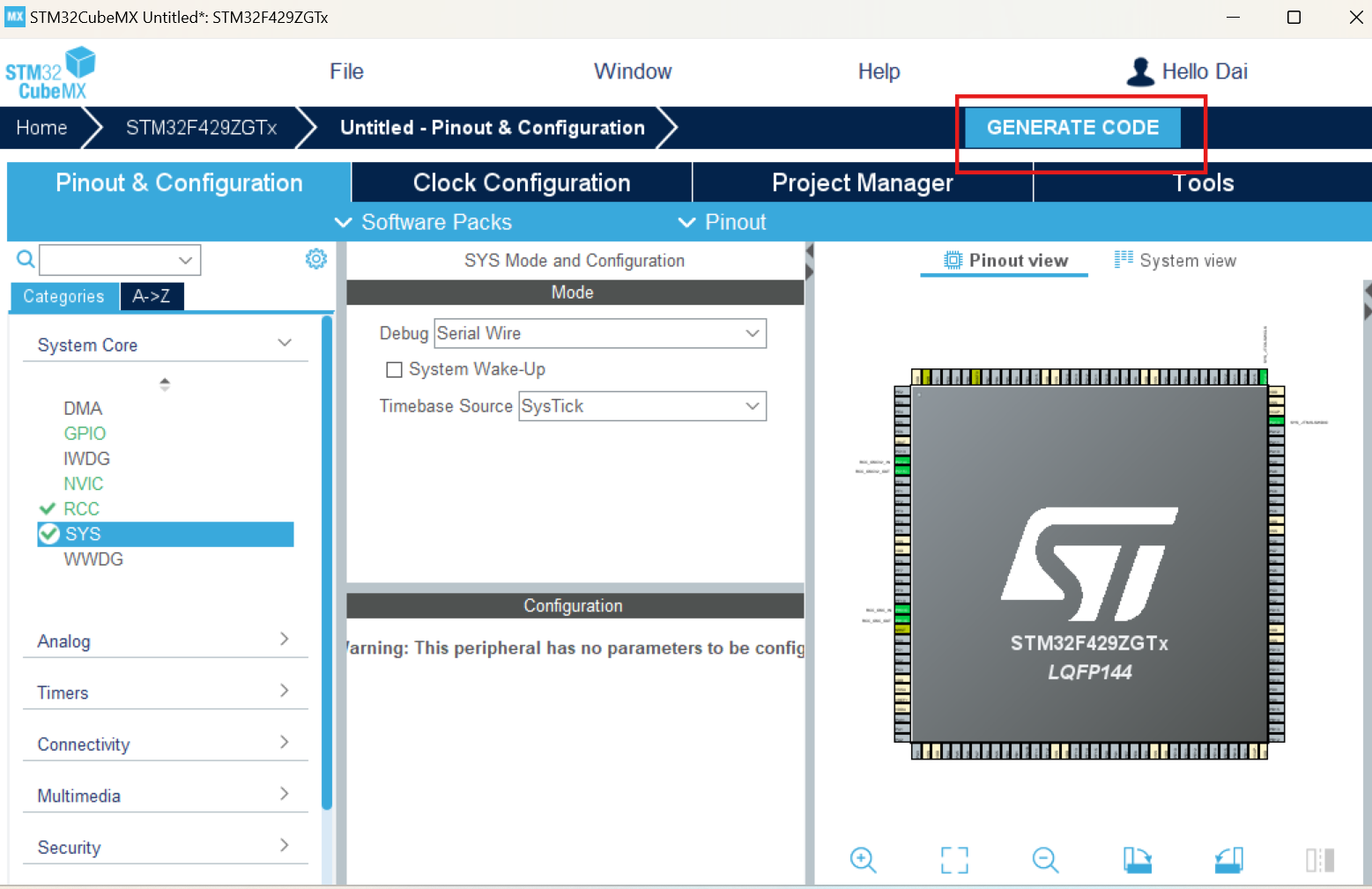Click the GENERATE CODE button
This screenshot has width=1372, height=889.
click(1072, 128)
